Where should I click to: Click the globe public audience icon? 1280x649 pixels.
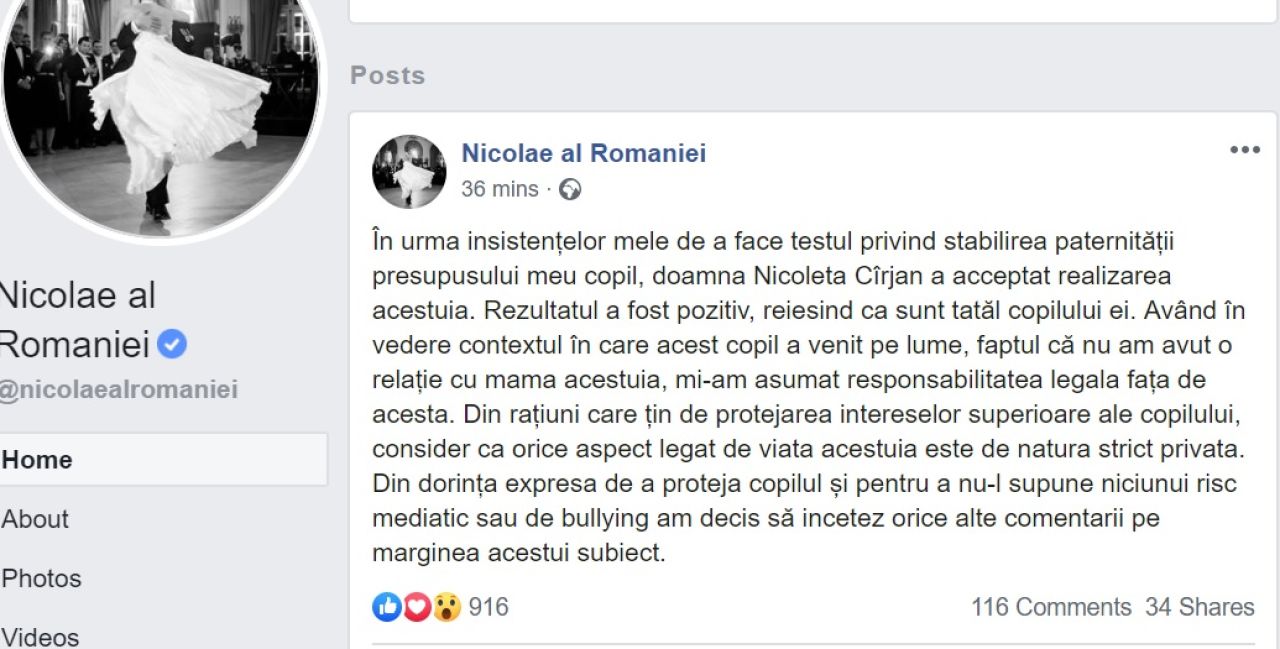[x=570, y=189]
